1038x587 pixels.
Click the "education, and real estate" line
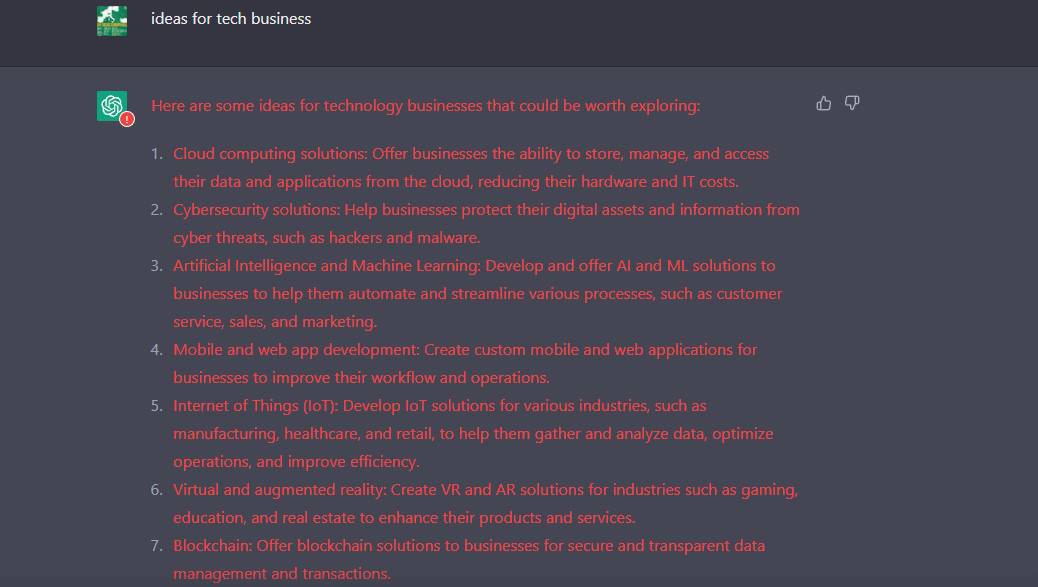tap(404, 518)
